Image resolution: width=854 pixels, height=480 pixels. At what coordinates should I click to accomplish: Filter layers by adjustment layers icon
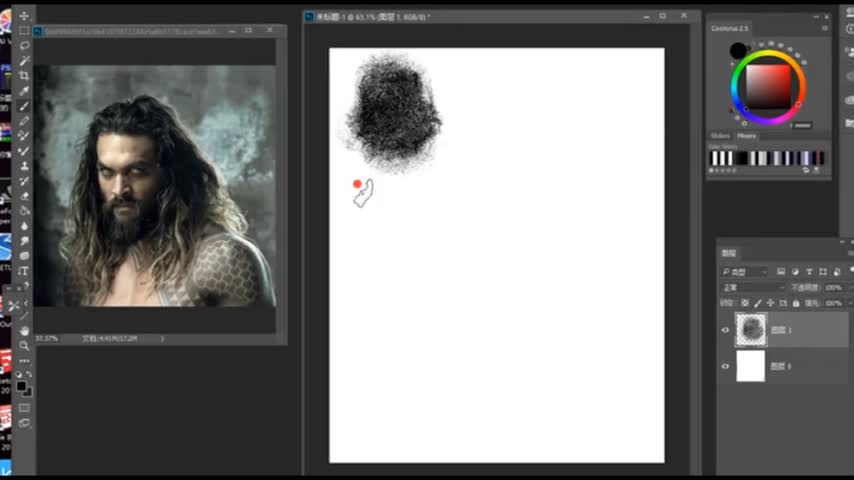795,271
